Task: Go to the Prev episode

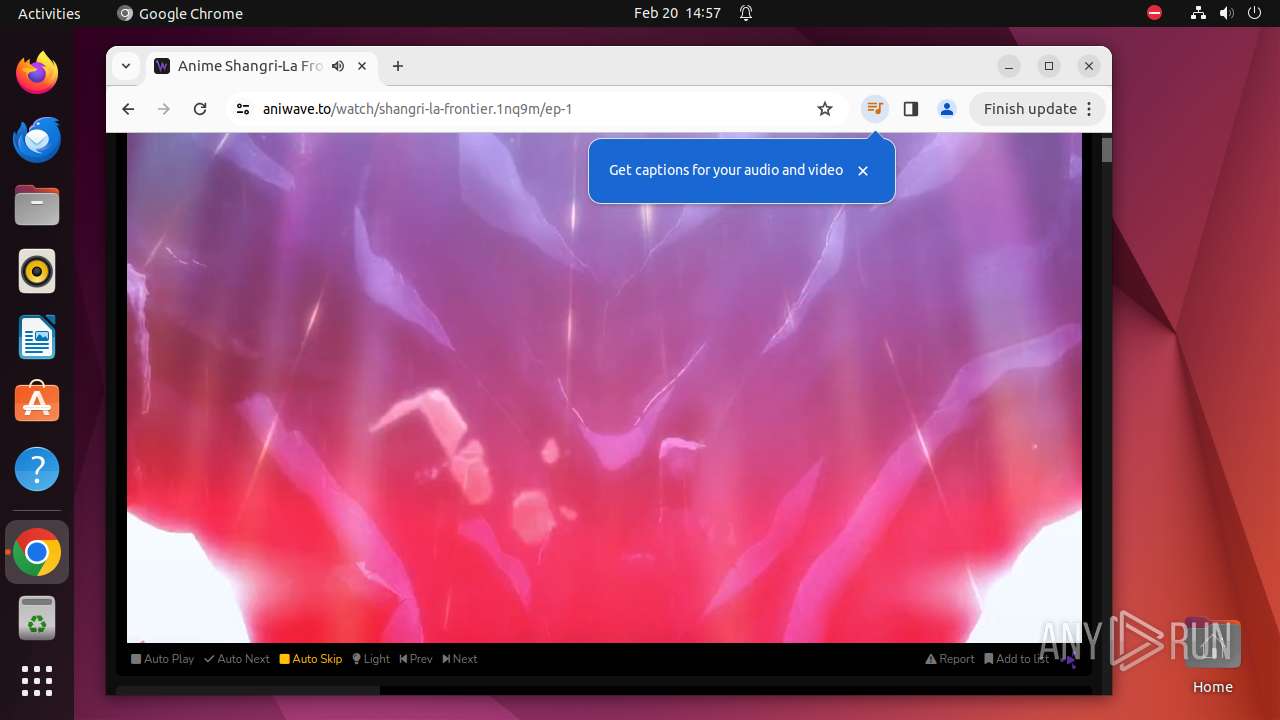Action: [416, 659]
